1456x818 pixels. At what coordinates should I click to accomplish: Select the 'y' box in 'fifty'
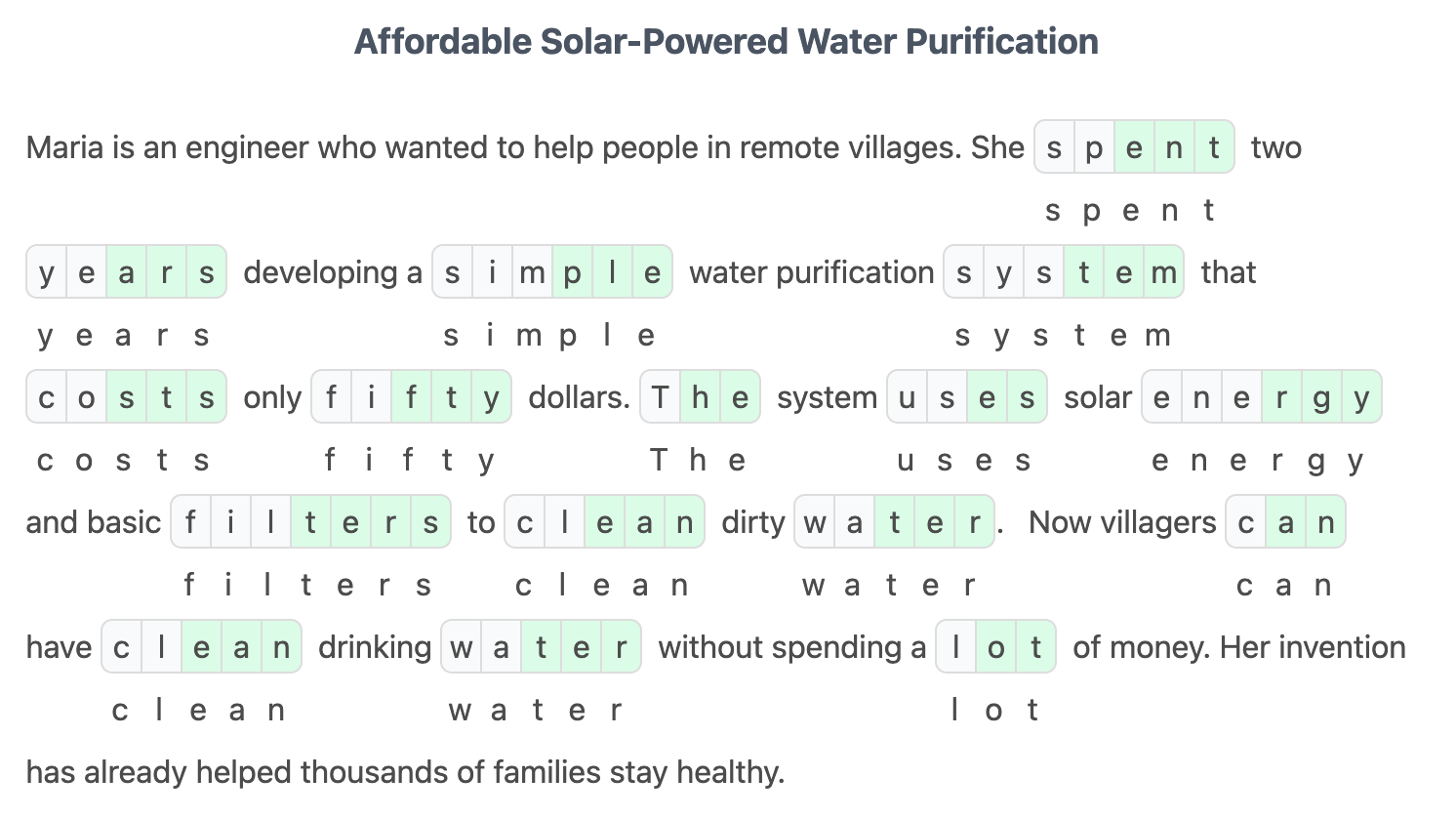click(491, 397)
